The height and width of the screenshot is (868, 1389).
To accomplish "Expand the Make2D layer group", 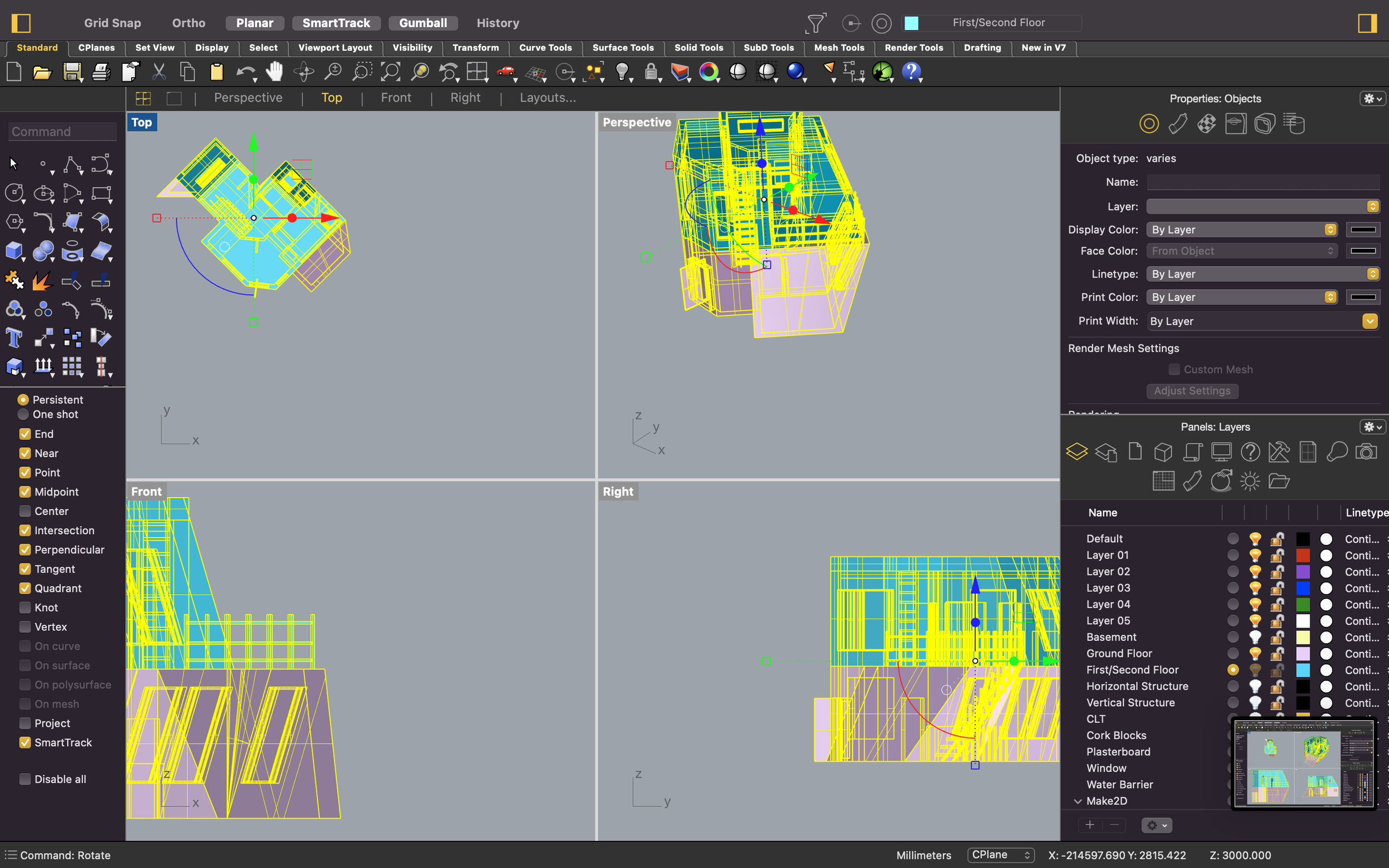I will pyautogui.click(x=1078, y=800).
